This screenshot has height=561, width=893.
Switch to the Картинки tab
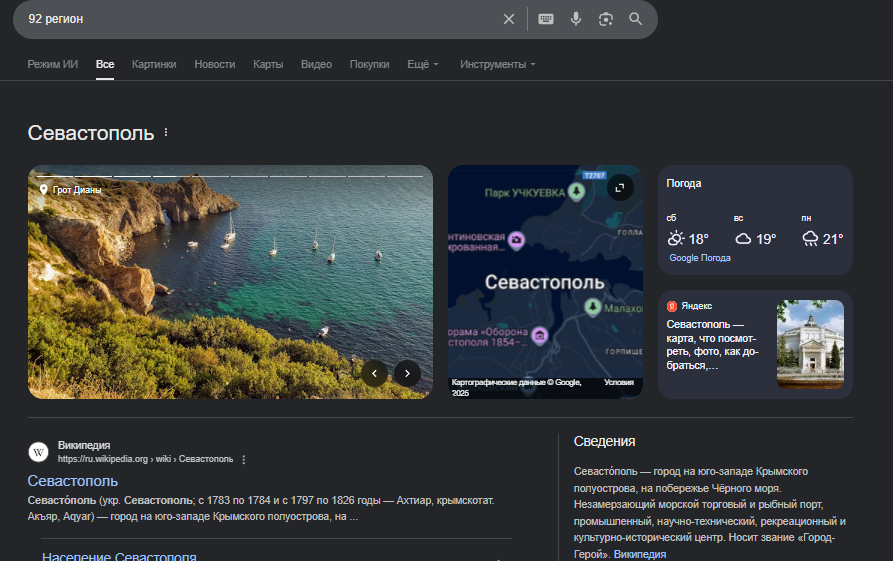154,64
